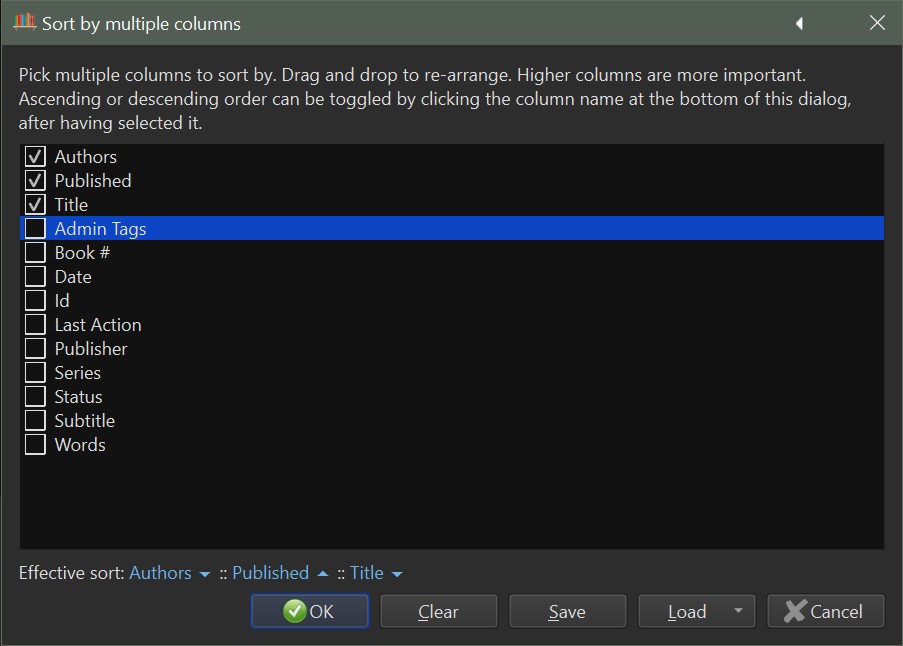Tick the Publisher column checkbox
This screenshot has width=903, height=646.
35,349
